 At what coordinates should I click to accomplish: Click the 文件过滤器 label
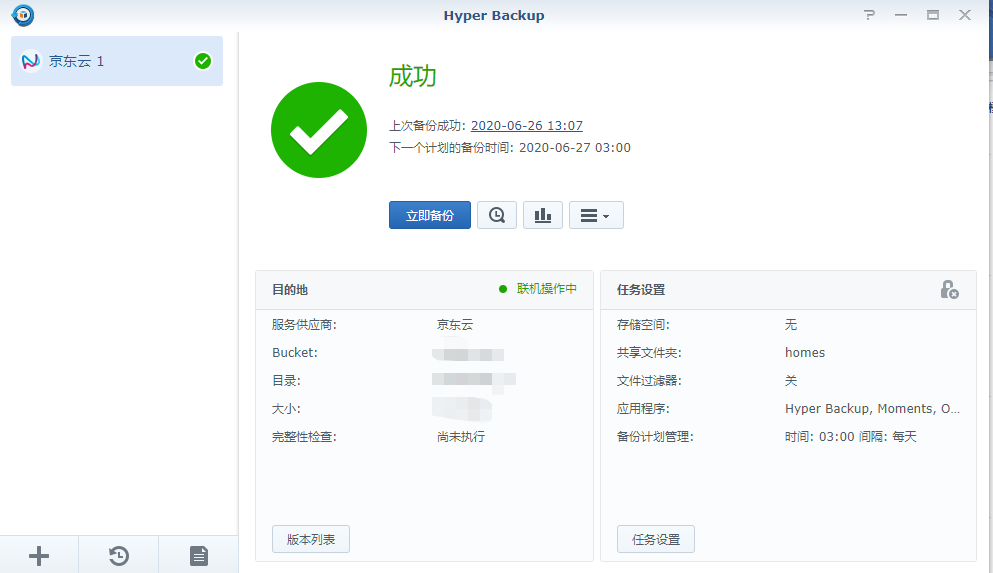[x=649, y=381]
